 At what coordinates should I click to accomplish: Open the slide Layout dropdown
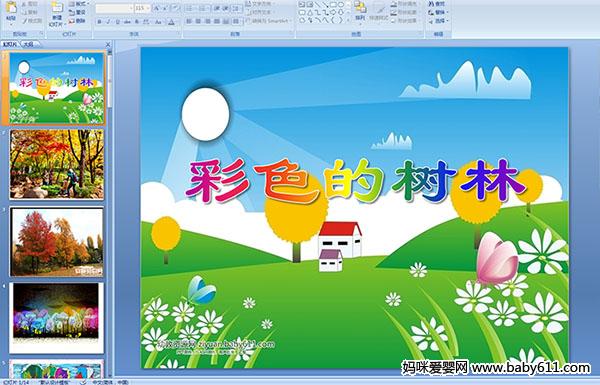(x=78, y=3)
